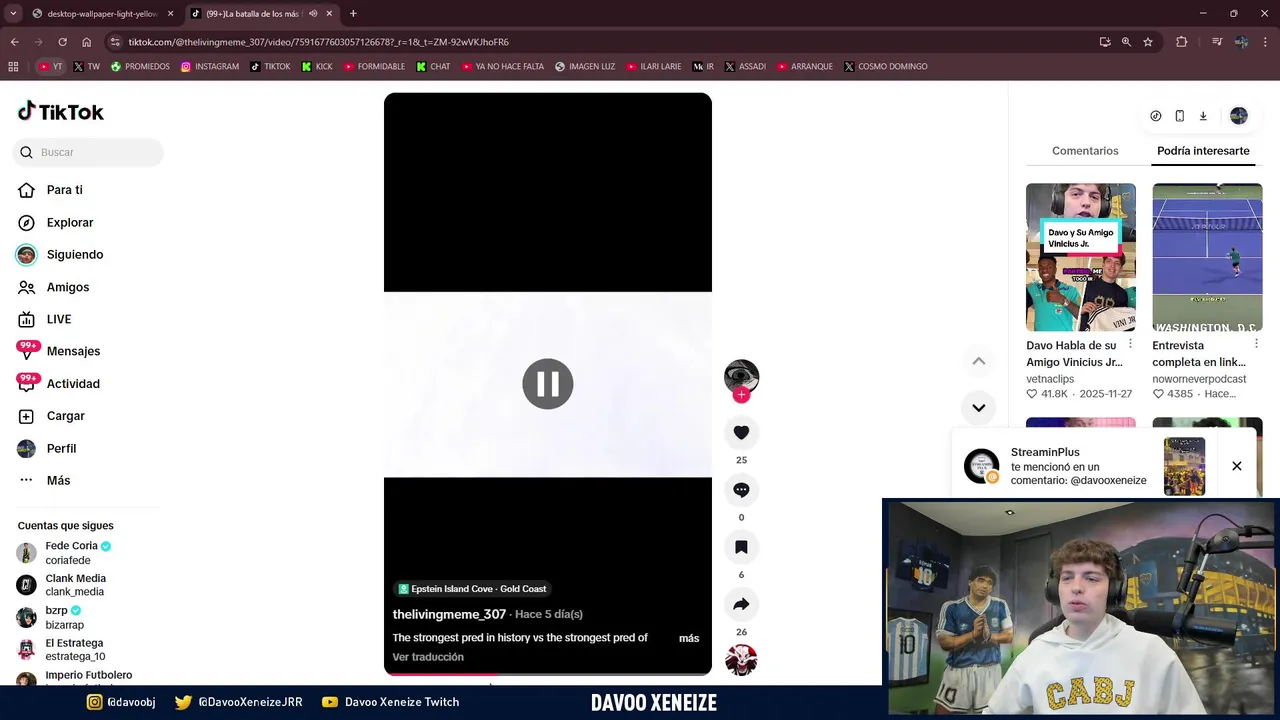Open KICK bookmark

click(317, 67)
